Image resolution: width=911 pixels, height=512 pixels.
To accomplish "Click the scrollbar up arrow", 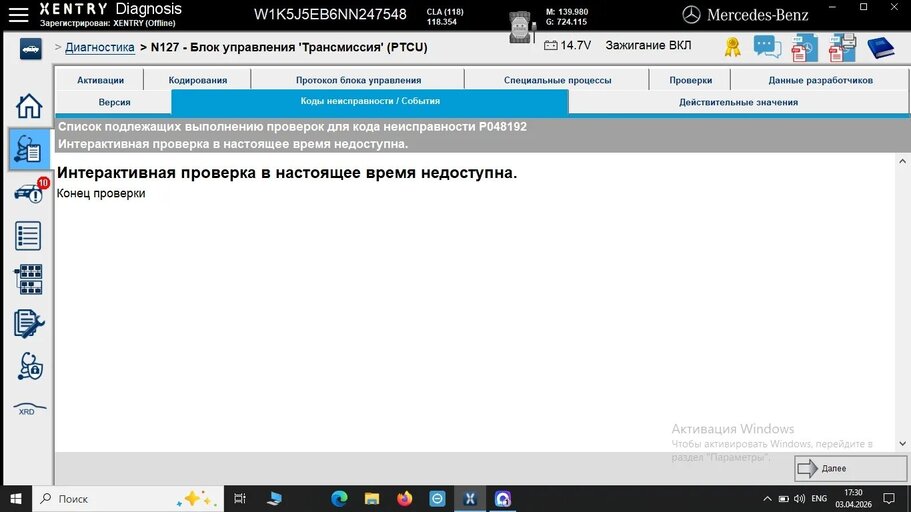I will [x=902, y=162].
